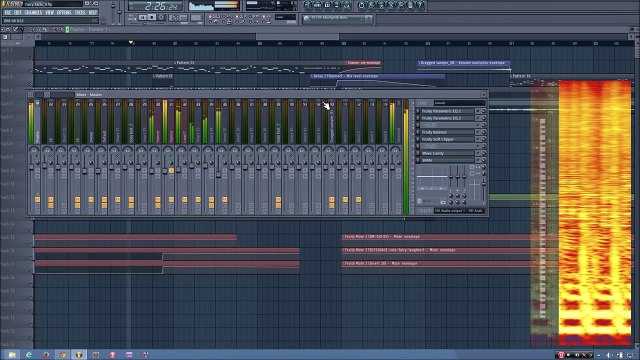
Task: Show the Playlist with the toolbar shortcut icon
Action: 307,5
